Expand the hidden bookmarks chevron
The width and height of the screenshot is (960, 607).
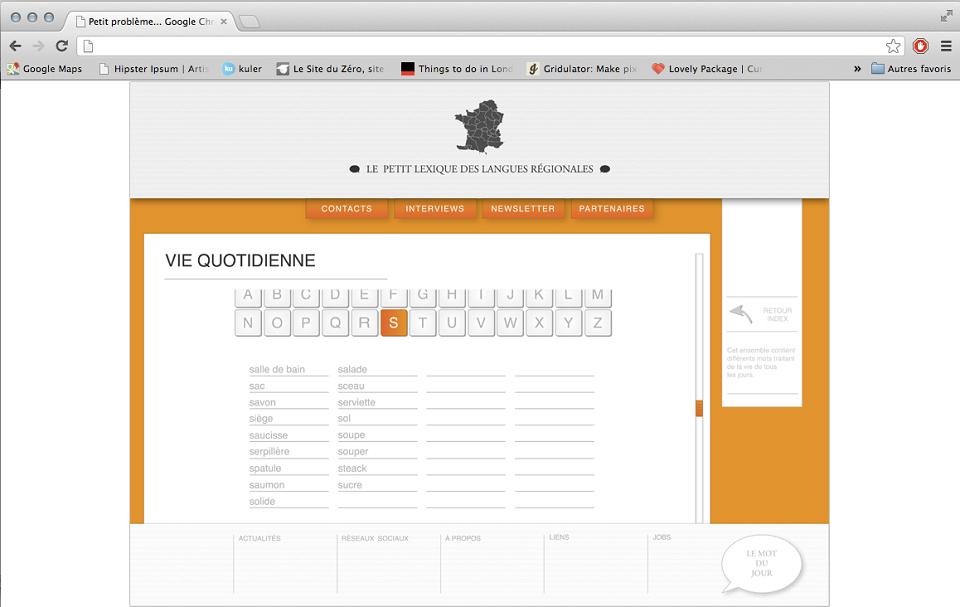pos(857,69)
